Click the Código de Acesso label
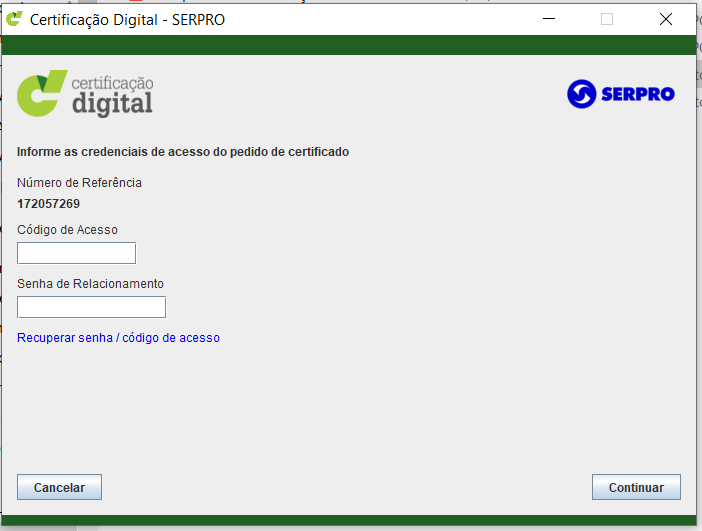This screenshot has height=531, width=702. [67, 230]
